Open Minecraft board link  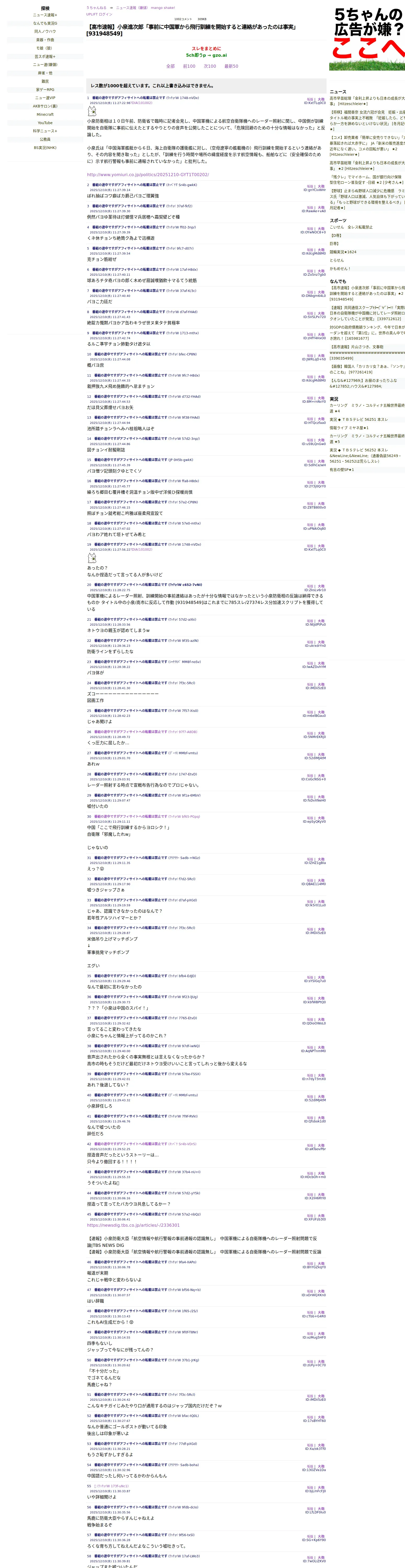[45, 114]
